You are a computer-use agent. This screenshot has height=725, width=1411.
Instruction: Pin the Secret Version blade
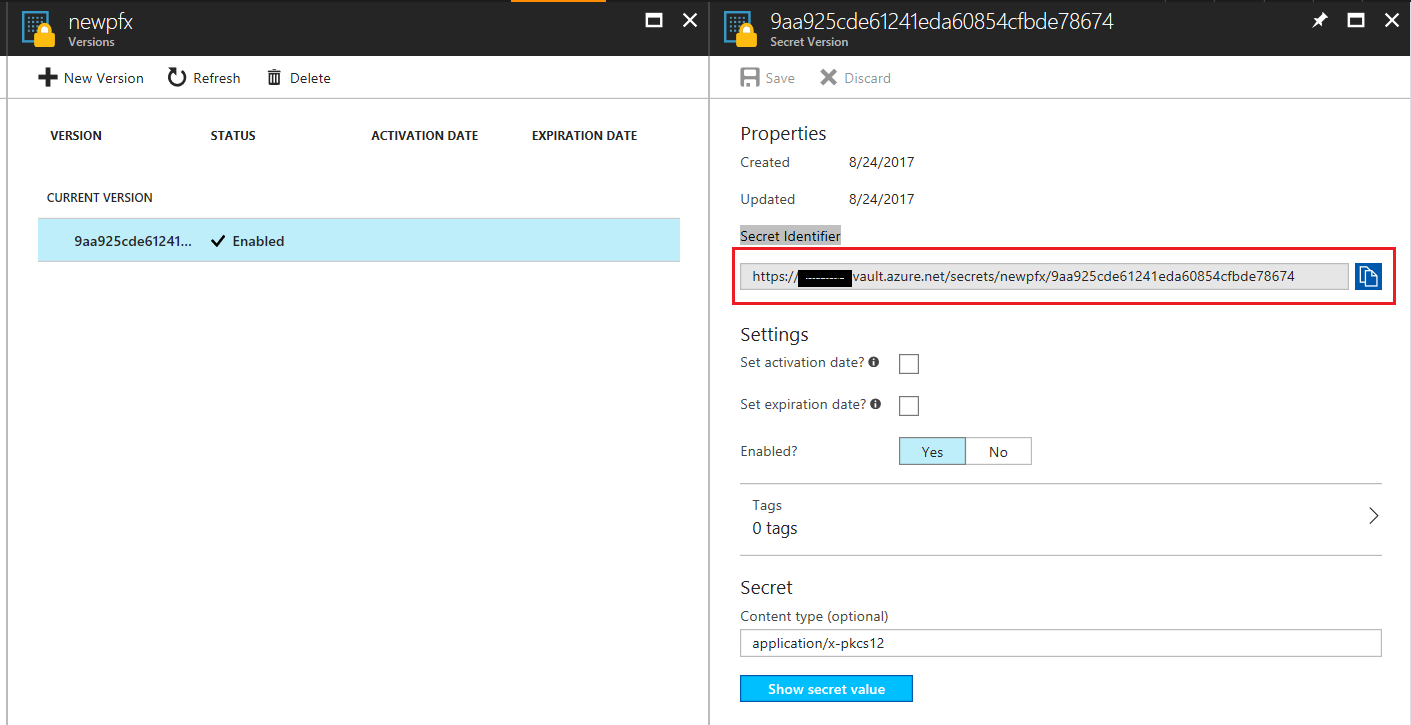tap(1320, 20)
